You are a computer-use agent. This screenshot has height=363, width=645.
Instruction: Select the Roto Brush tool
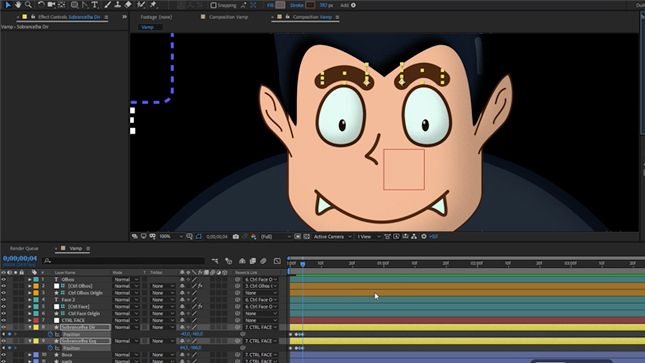[141, 5]
